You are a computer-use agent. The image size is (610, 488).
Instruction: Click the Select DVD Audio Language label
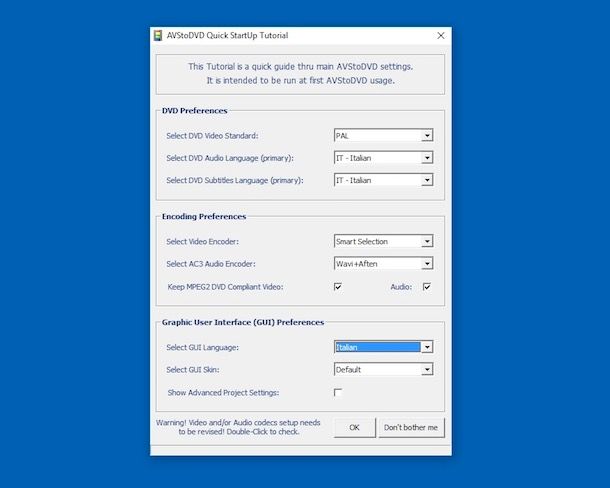(x=230, y=158)
